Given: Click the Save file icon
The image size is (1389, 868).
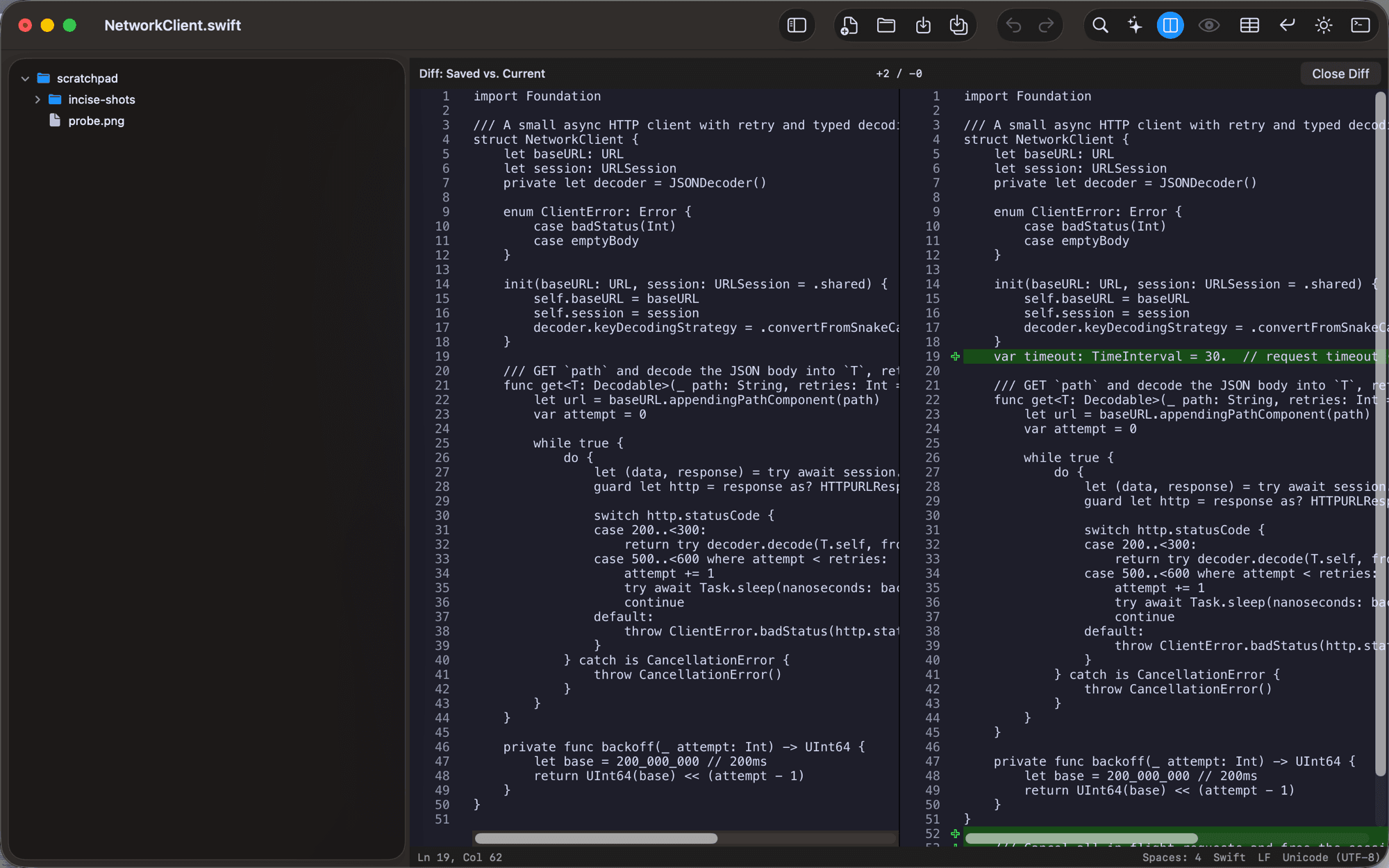Looking at the screenshot, I should [923, 26].
